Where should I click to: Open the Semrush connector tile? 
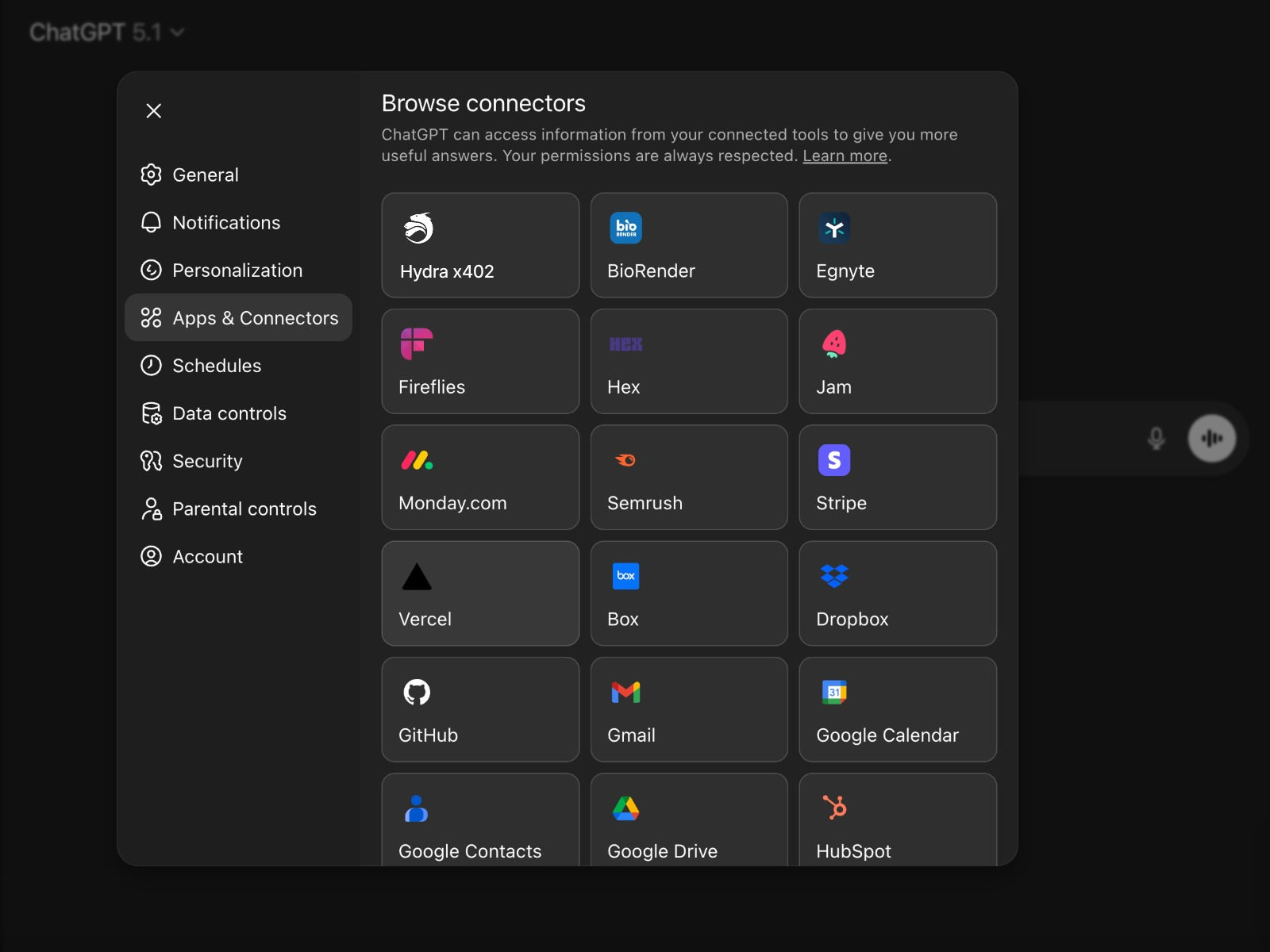coord(688,478)
